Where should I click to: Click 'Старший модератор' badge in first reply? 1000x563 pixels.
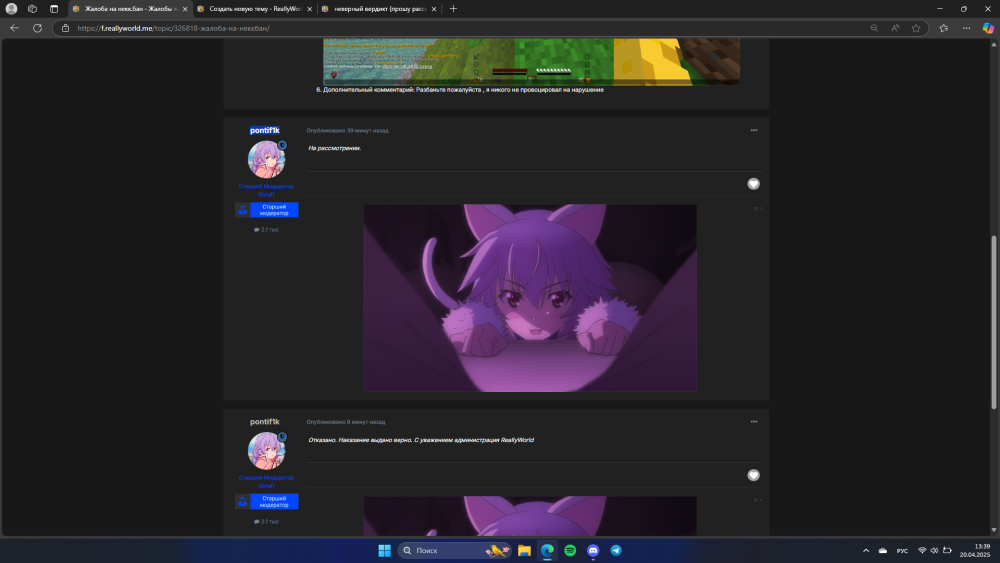coord(267,210)
